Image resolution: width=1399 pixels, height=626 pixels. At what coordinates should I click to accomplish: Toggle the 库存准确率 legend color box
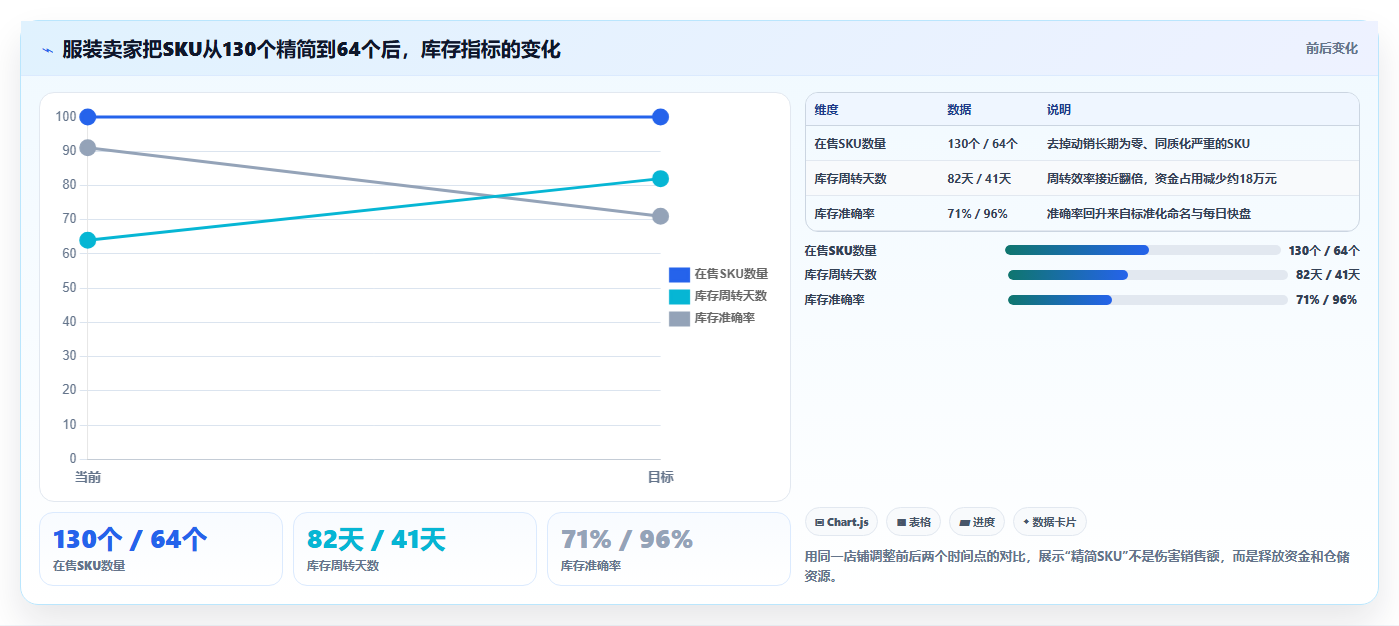tap(679, 318)
